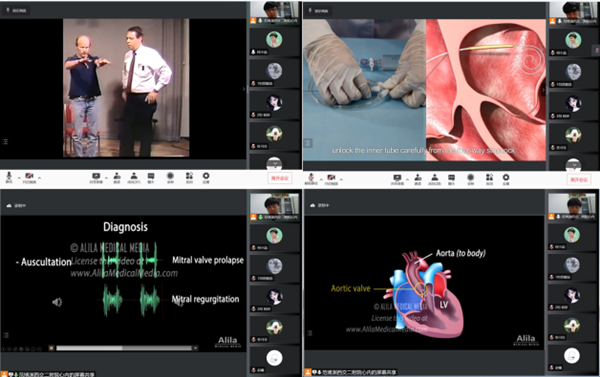This screenshot has width=600, height=377.
Task: Start recording in the catheter video meeting toolbar
Action: 471,179
